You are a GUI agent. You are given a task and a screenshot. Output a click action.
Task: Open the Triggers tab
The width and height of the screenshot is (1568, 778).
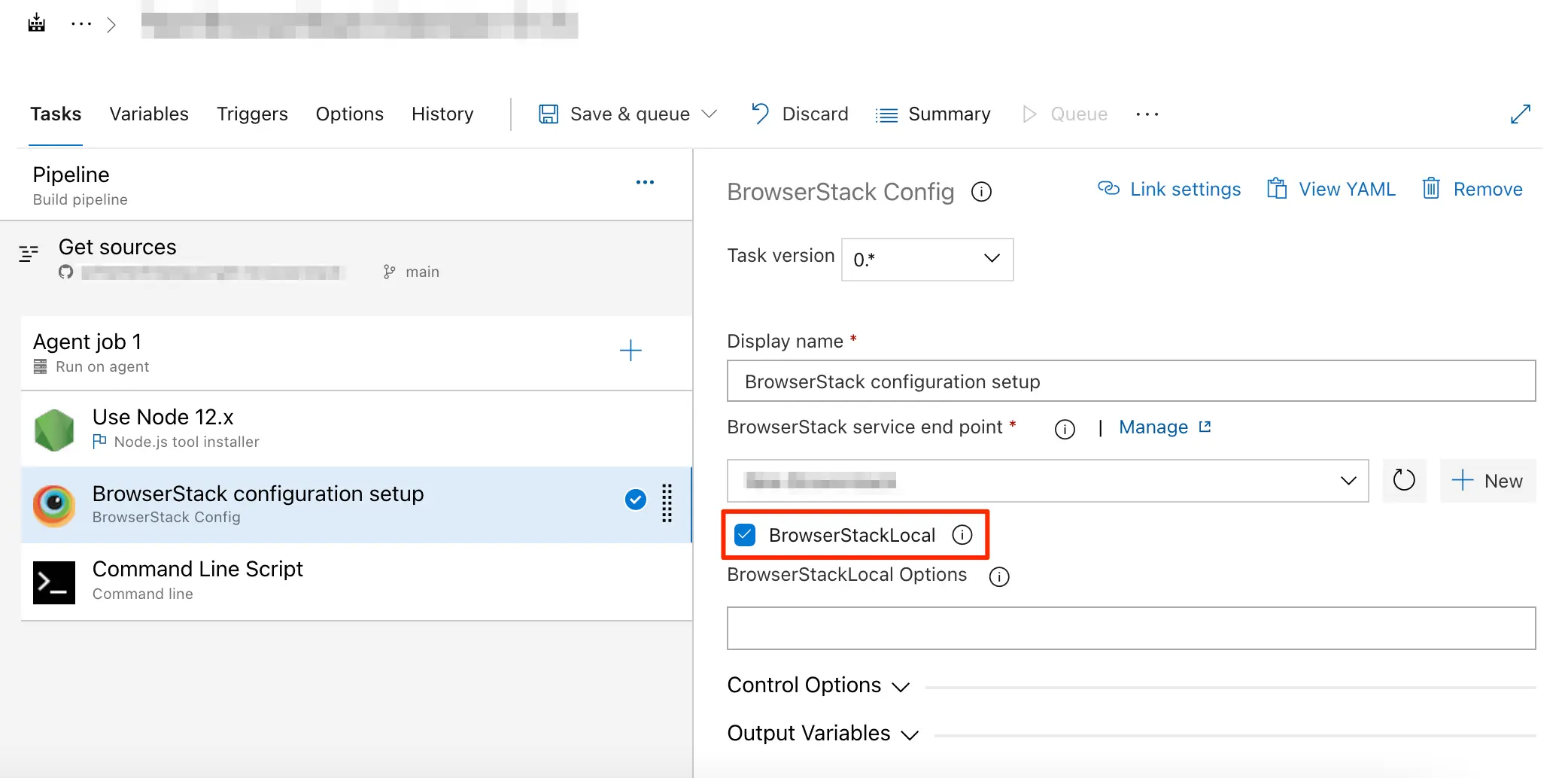click(x=252, y=114)
